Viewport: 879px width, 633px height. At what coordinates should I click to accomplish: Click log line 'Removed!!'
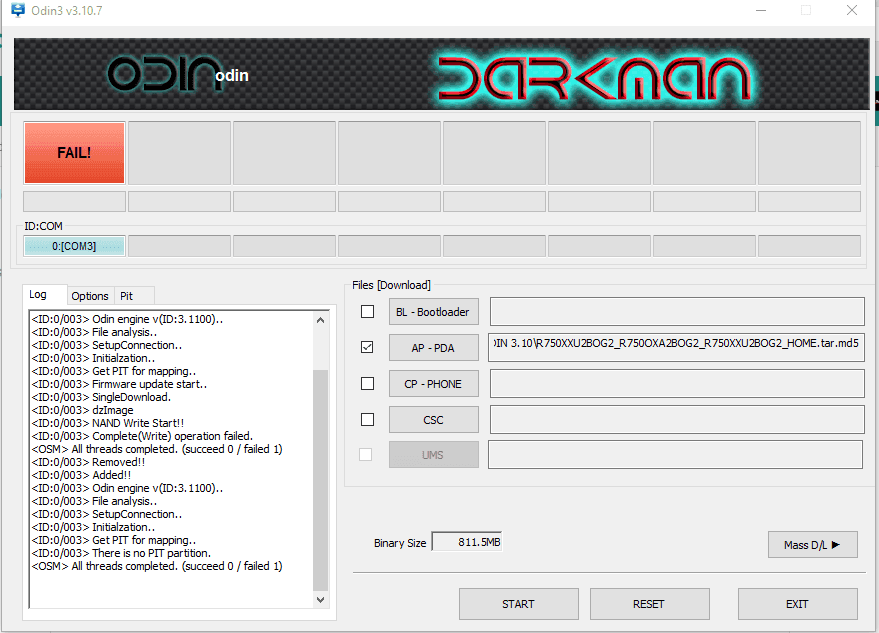(89, 462)
